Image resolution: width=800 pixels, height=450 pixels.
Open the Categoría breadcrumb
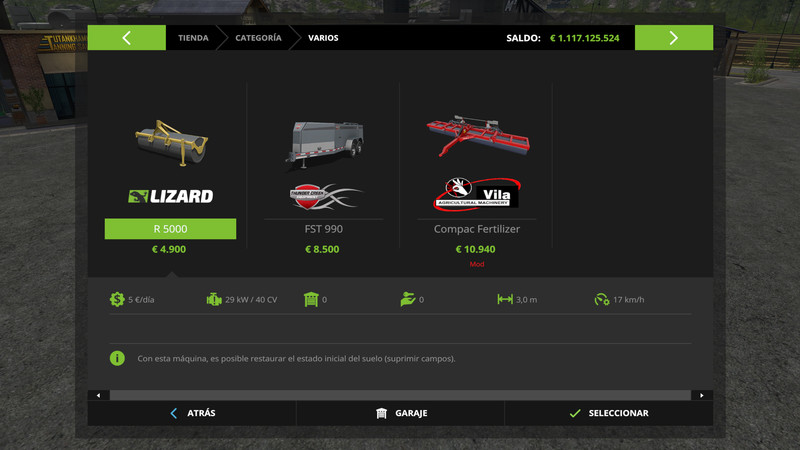(x=258, y=38)
